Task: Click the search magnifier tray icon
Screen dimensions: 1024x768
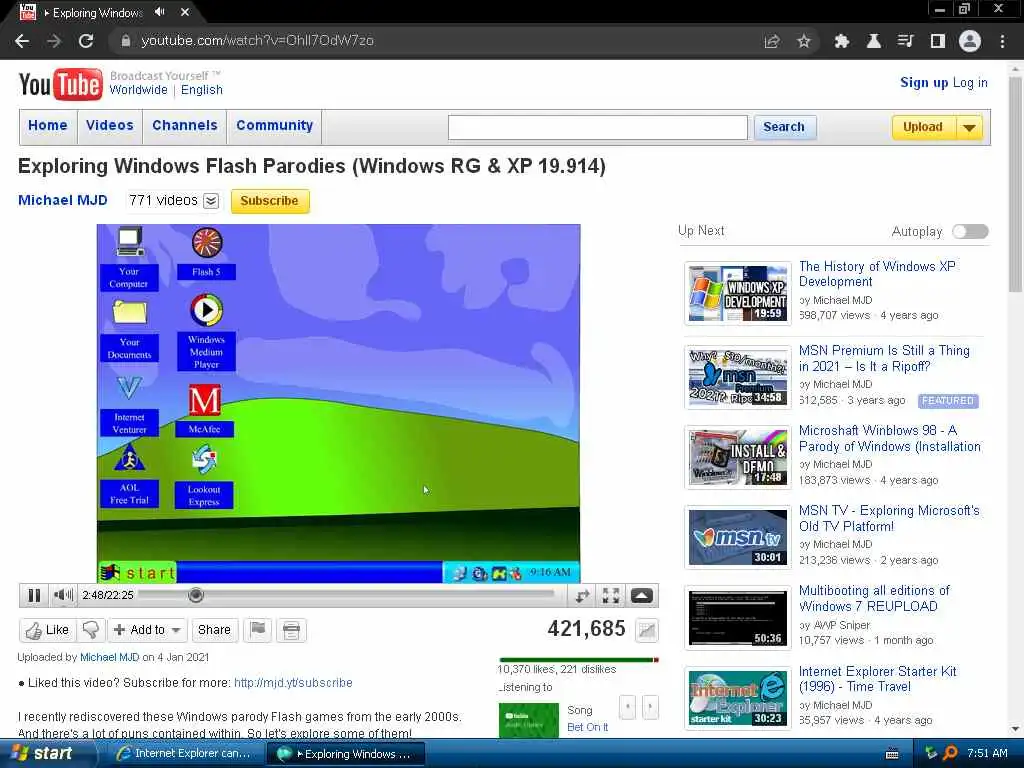Action: (x=950, y=753)
